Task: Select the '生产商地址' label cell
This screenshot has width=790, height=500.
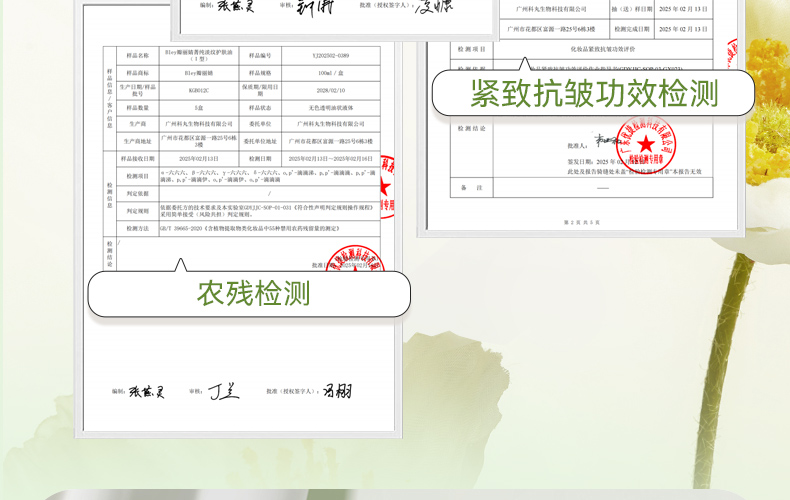Action: (x=138, y=142)
